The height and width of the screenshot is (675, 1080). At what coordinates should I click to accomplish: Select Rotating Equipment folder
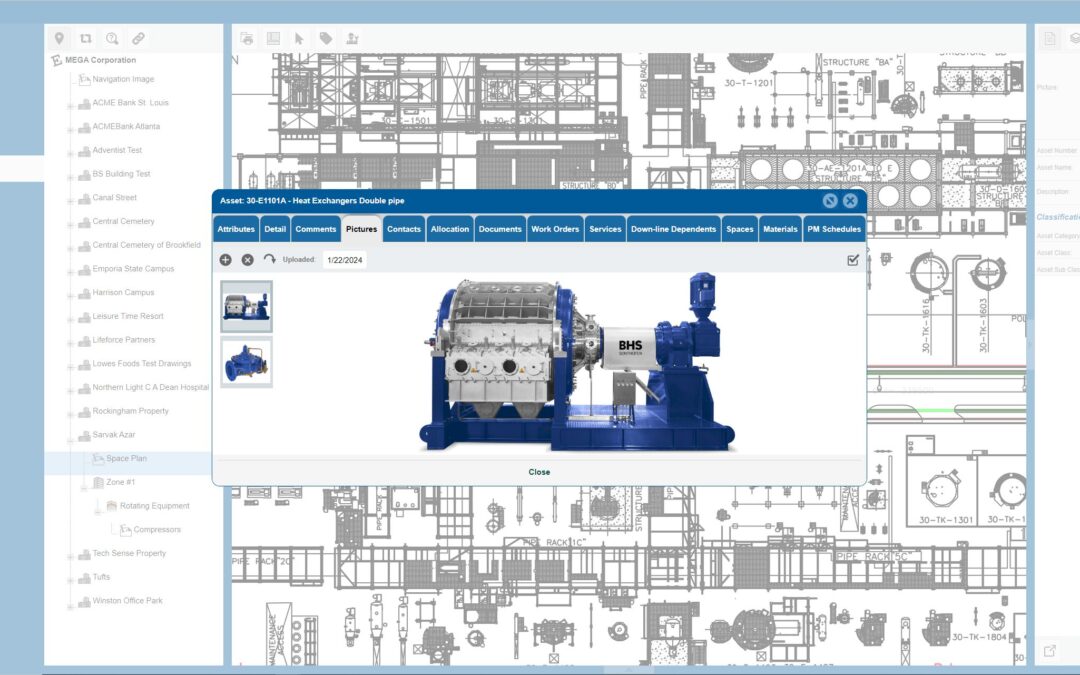click(x=154, y=506)
